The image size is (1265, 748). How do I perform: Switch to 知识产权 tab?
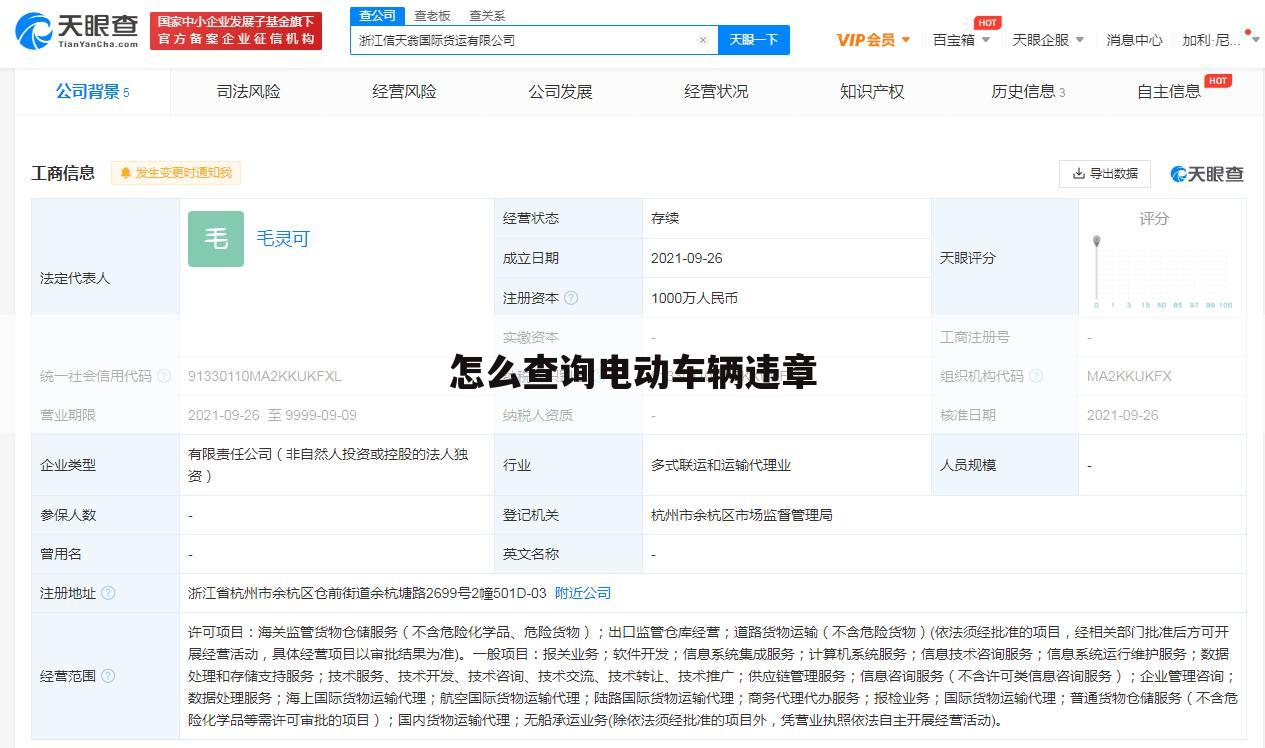[872, 91]
